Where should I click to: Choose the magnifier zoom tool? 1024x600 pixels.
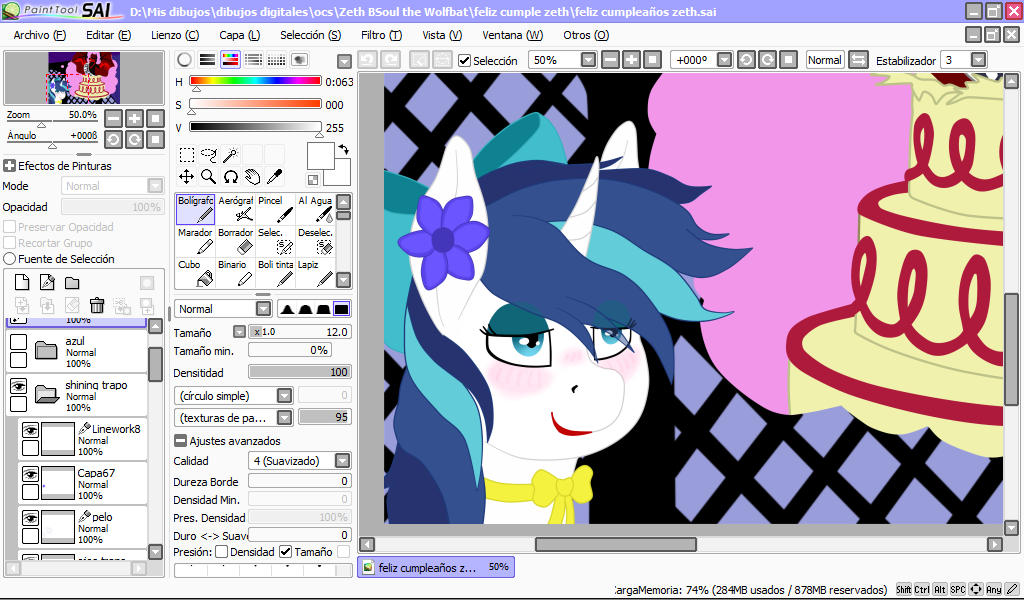[x=209, y=176]
